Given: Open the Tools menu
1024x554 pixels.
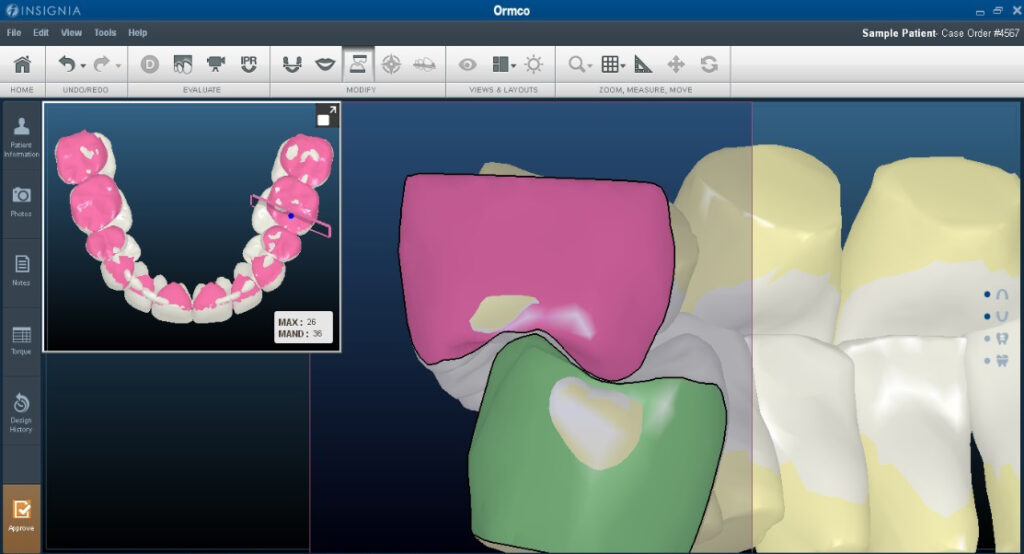Looking at the screenshot, I should [105, 33].
